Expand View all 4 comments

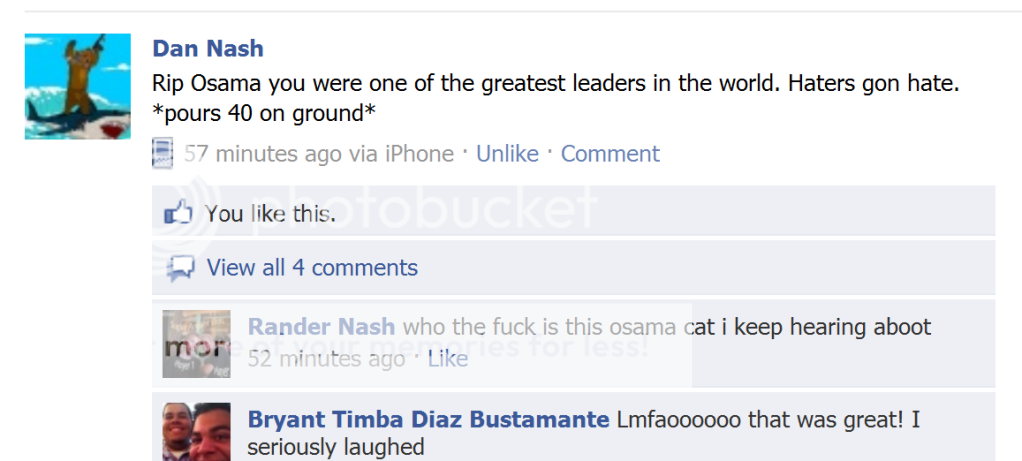312,267
